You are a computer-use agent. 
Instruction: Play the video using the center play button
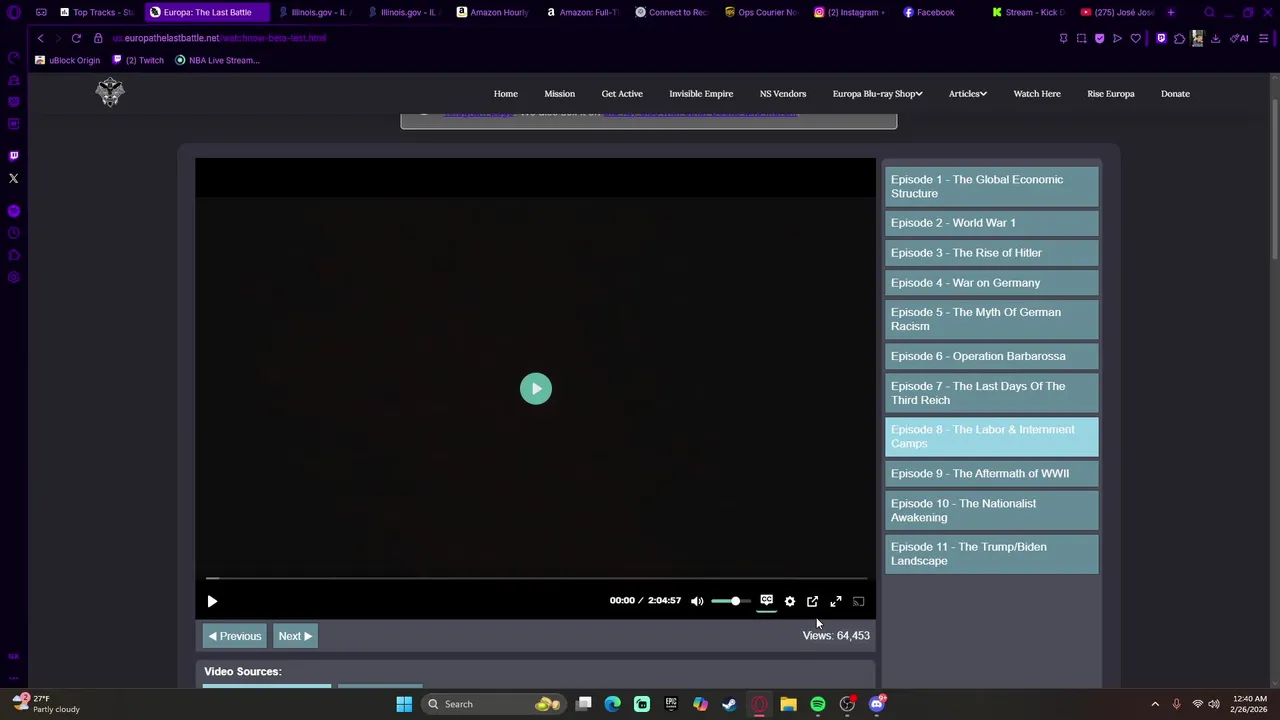(x=536, y=389)
